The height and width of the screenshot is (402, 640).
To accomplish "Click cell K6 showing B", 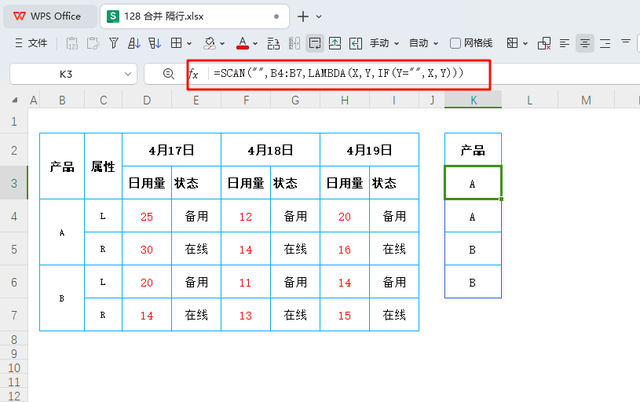I will coord(473,282).
